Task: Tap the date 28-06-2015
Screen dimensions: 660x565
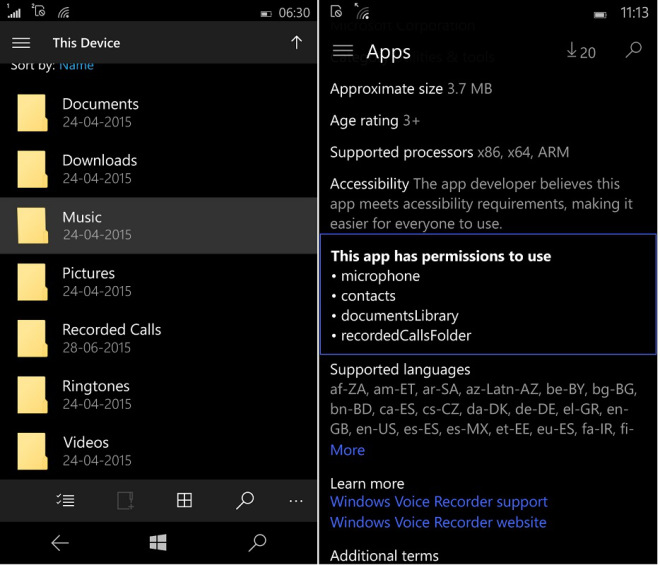Action: click(97, 348)
